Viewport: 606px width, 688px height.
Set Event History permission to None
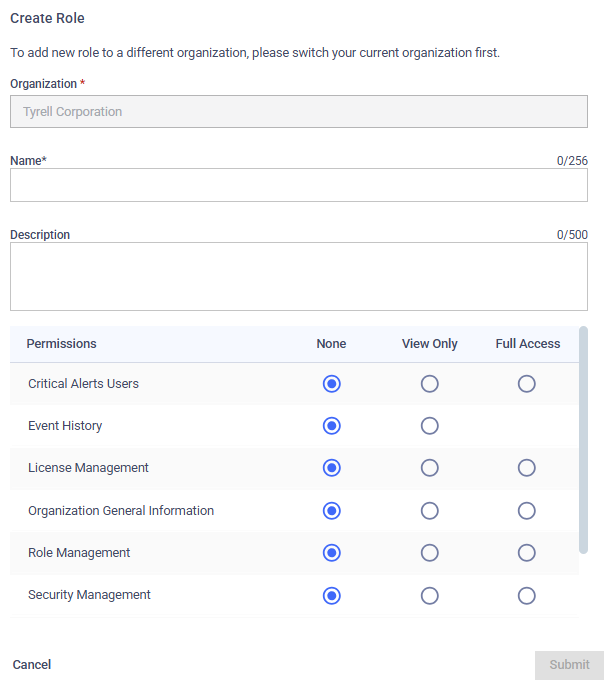click(331, 426)
